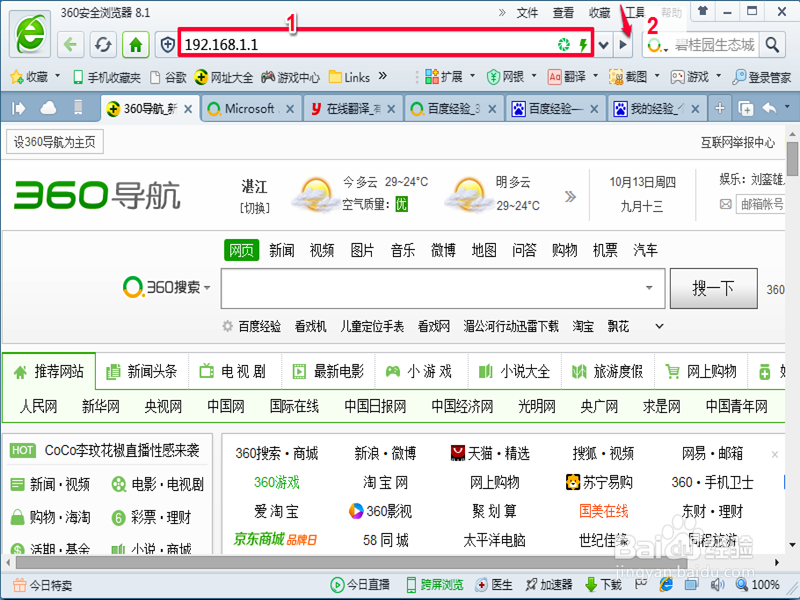Click 设360导航为主页 button
Image resolution: width=800 pixels, height=600 pixels.
(55, 142)
